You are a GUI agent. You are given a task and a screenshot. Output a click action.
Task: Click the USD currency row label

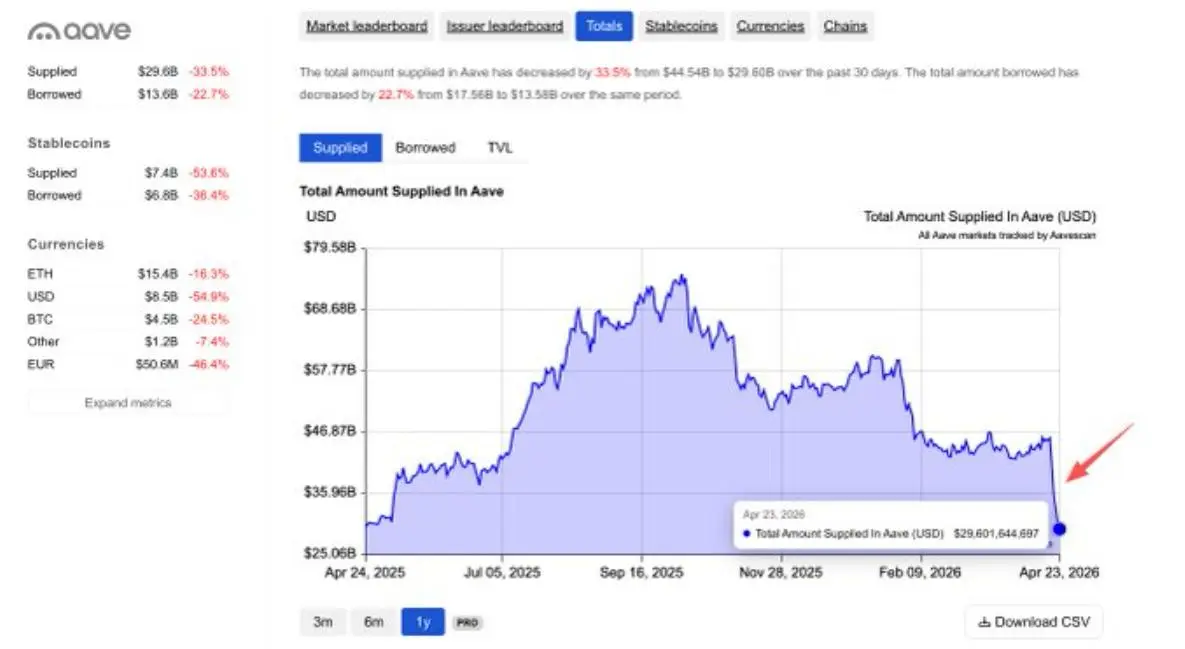pyautogui.click(x=41, y=296)
